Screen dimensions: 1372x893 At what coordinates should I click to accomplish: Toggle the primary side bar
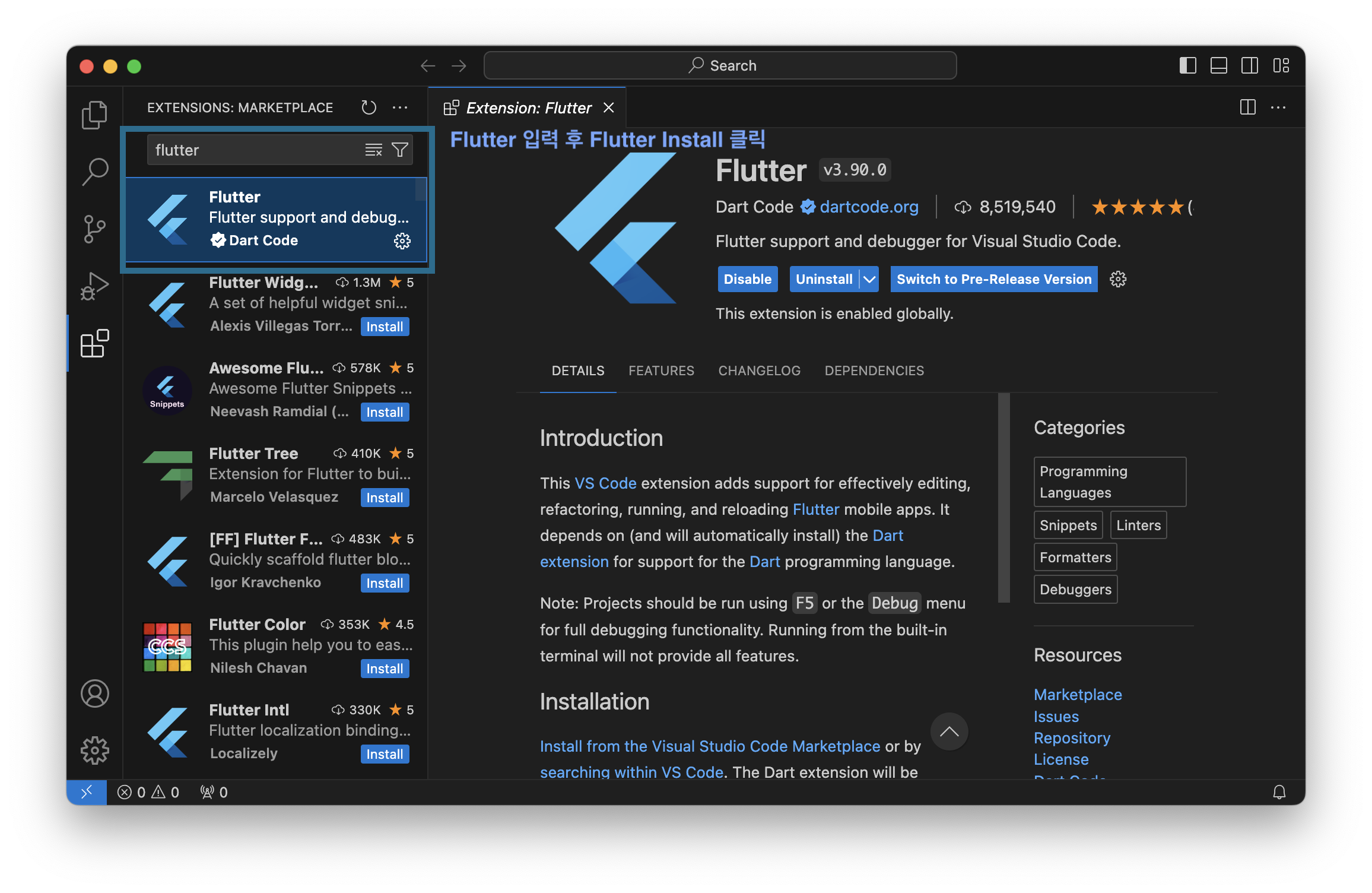(1187, 65)
